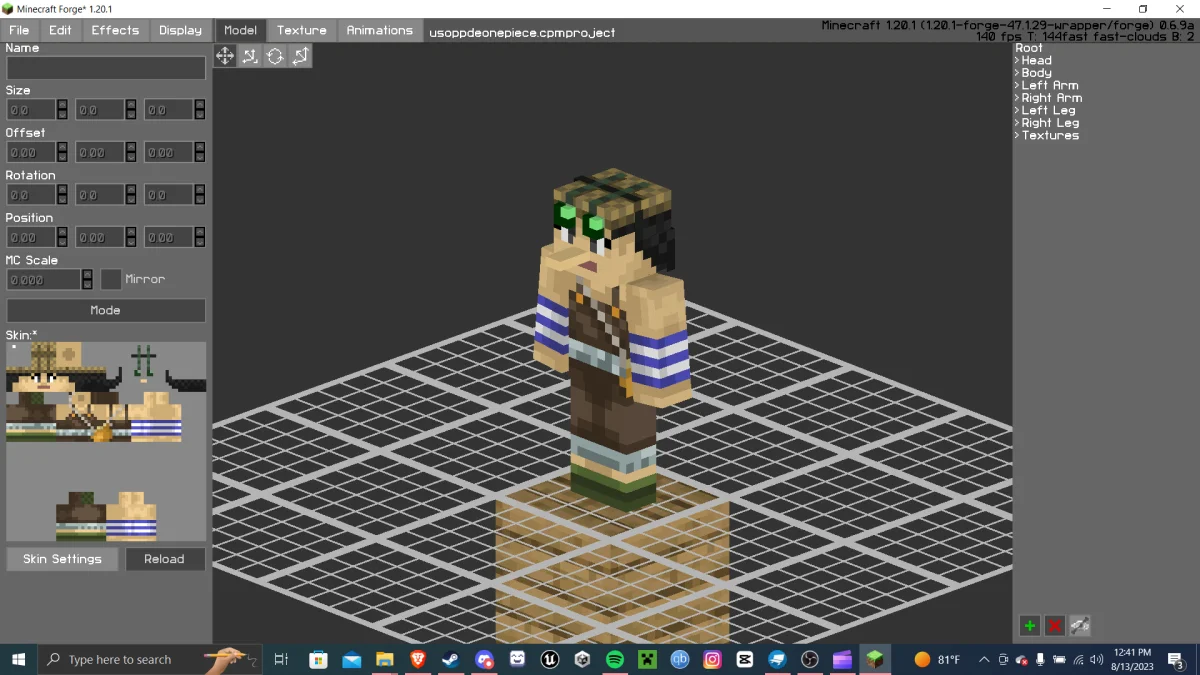Click the first Offset value field
The height and width of the screenshot is (675, 1200).
click(31, 152)
